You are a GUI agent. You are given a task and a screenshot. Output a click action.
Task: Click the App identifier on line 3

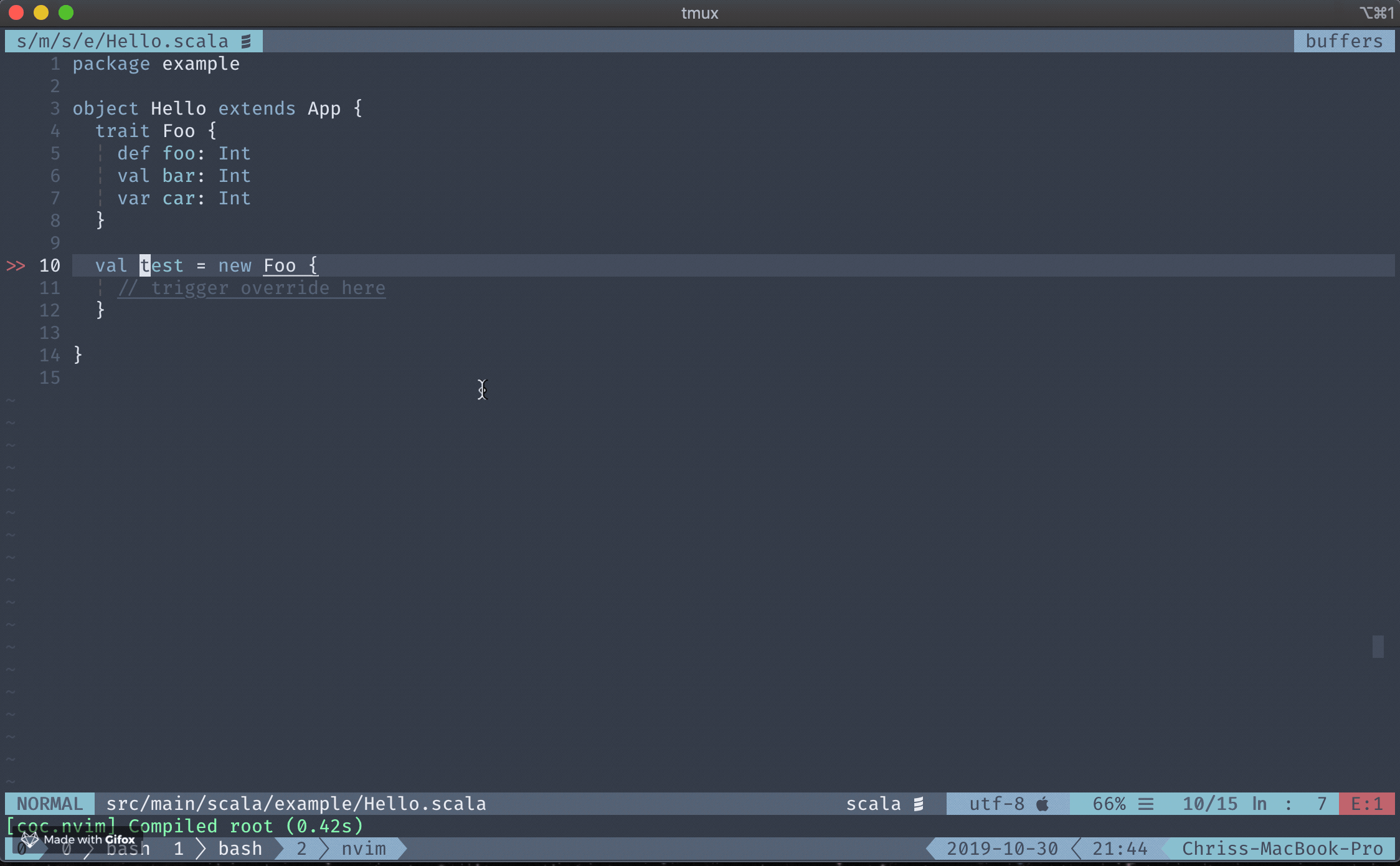[x=324, y=108]
